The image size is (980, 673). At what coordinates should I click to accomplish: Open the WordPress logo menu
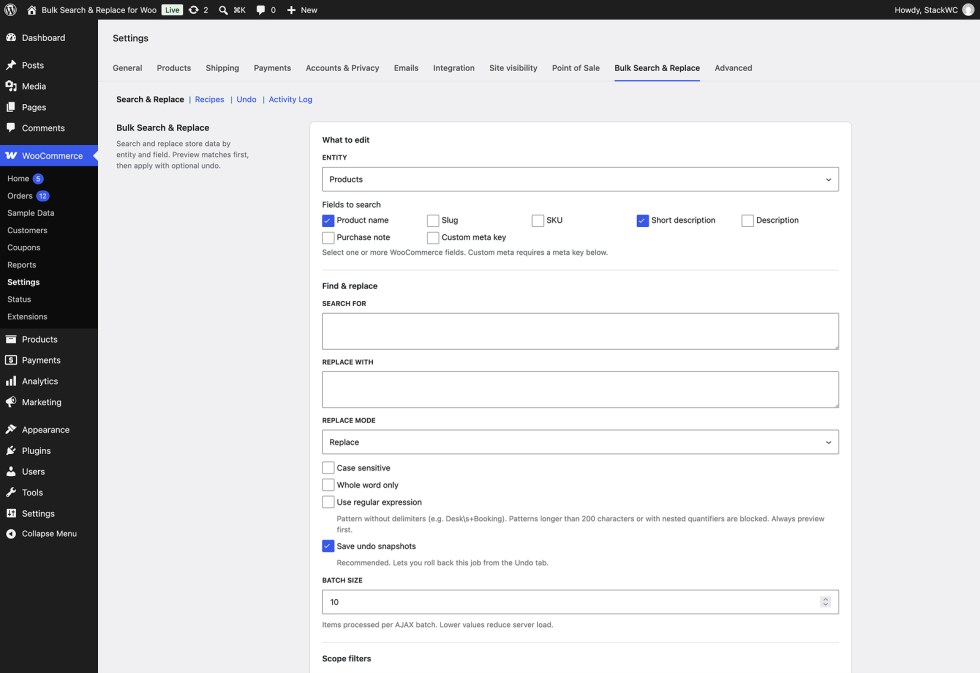point(11,10)
